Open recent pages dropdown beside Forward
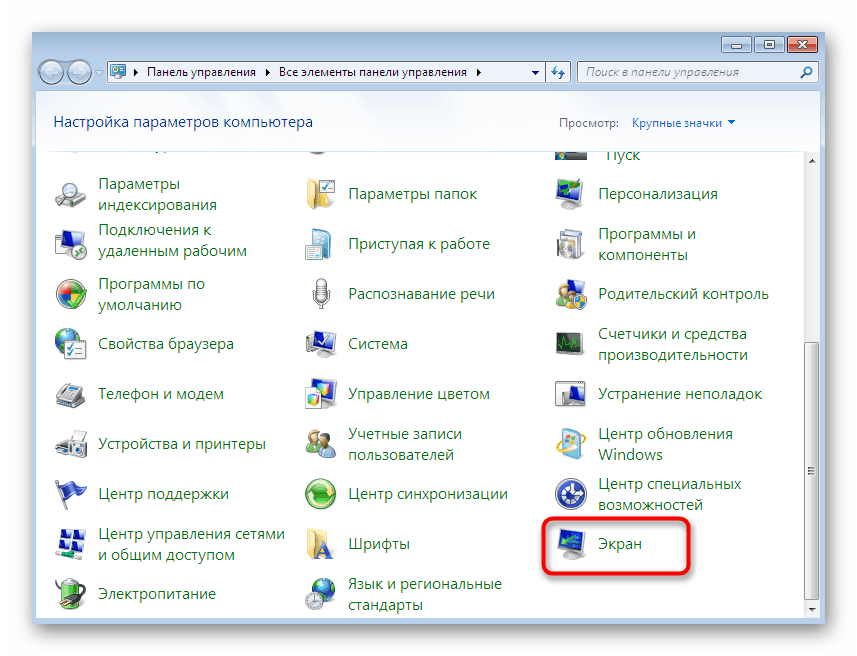This screenshot has height=656, width=857. [99, 72]
